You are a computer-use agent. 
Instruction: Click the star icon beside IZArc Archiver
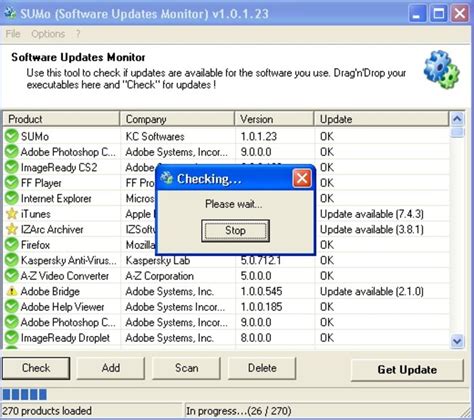[12, 229]
